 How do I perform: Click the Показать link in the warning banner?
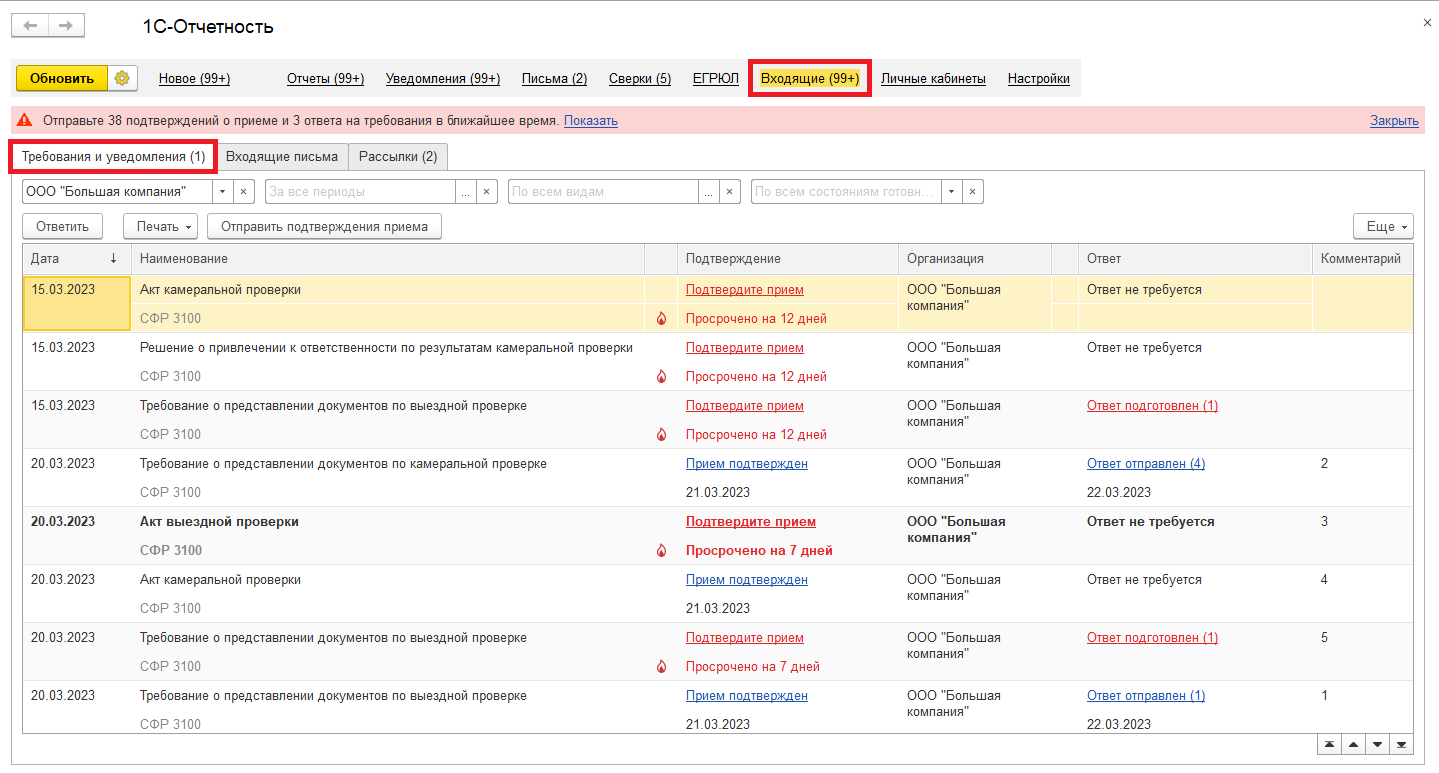pyautogui.click(x=590, y=121)
